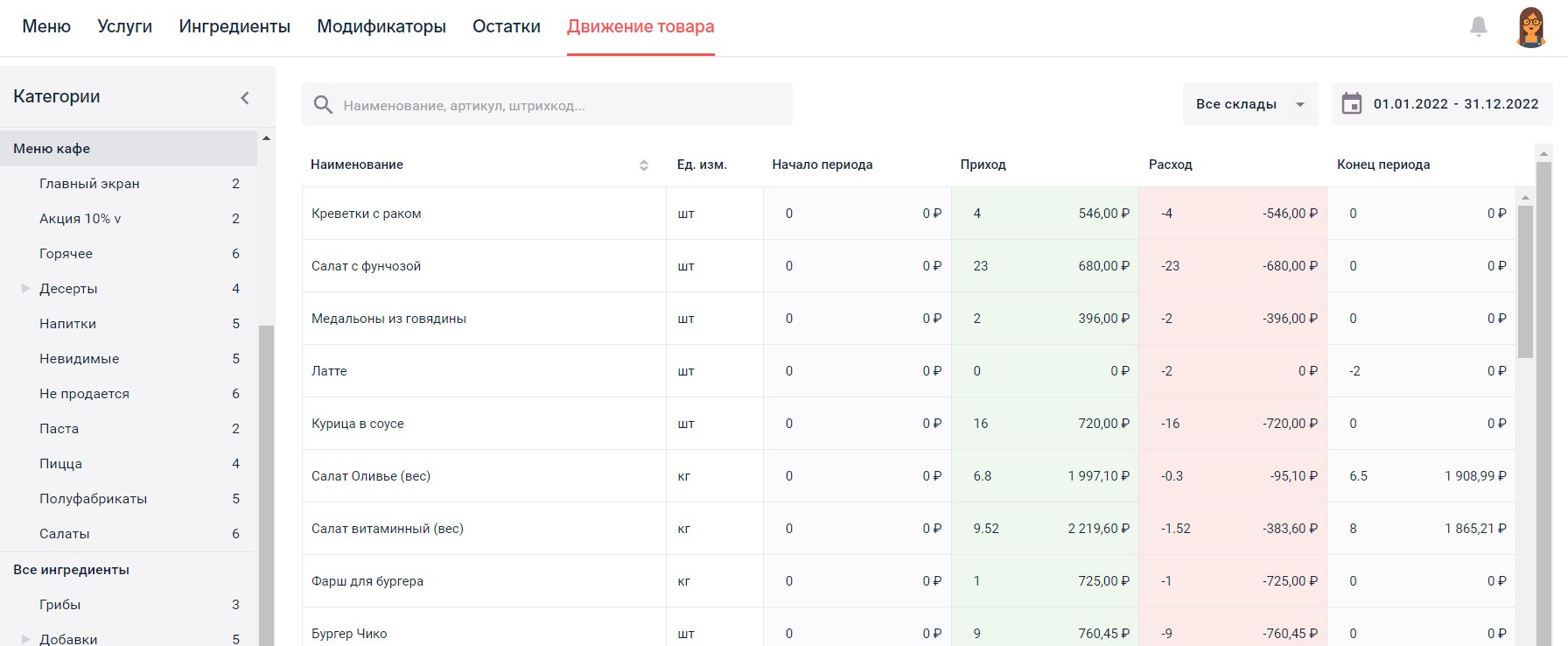Open the user avatar profile
This screenshot has width=1568, height=646.
[x=1531, y=27]
